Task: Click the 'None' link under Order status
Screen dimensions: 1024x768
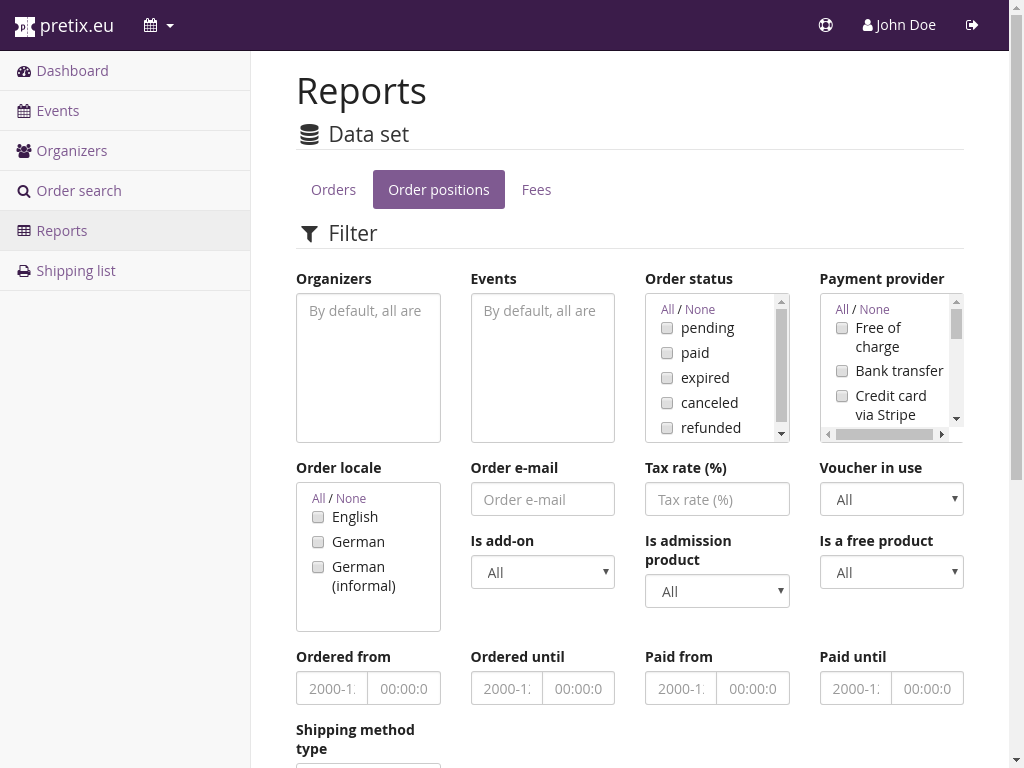Action: click(x=700, y=310)
